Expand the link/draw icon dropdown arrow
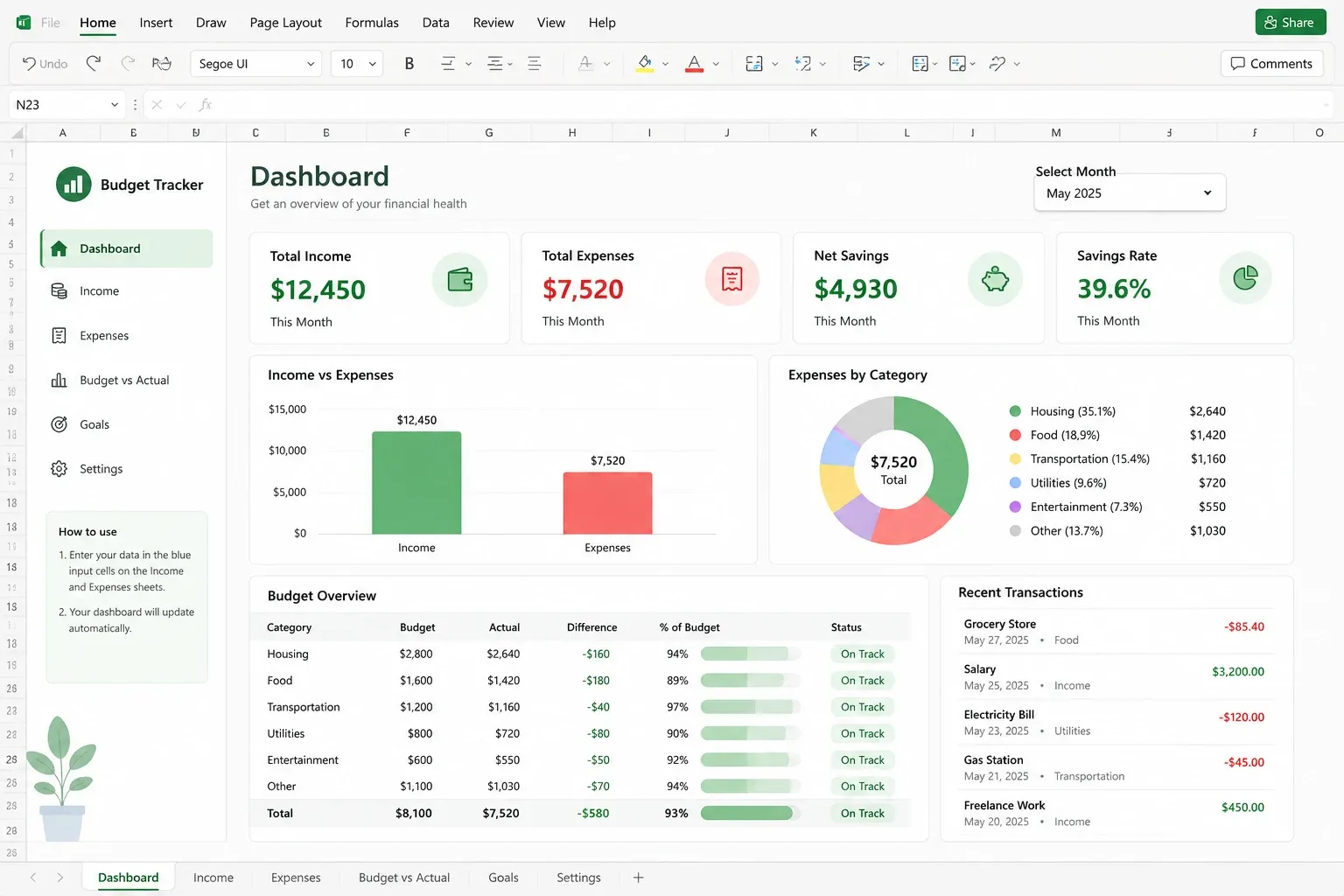Viewport: 1344px width, 896px height. pos(1017,64)
